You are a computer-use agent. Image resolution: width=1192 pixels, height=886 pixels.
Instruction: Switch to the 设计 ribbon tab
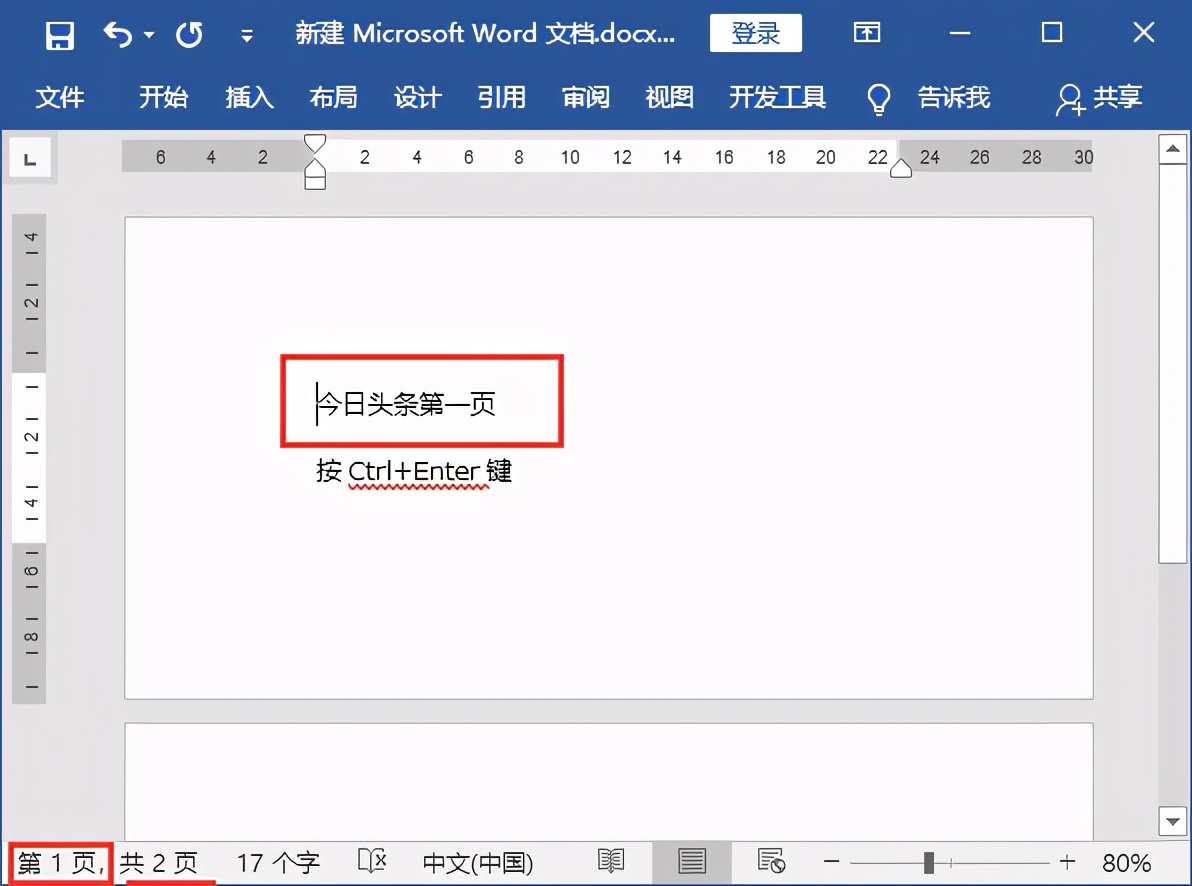tap(417, 97)
